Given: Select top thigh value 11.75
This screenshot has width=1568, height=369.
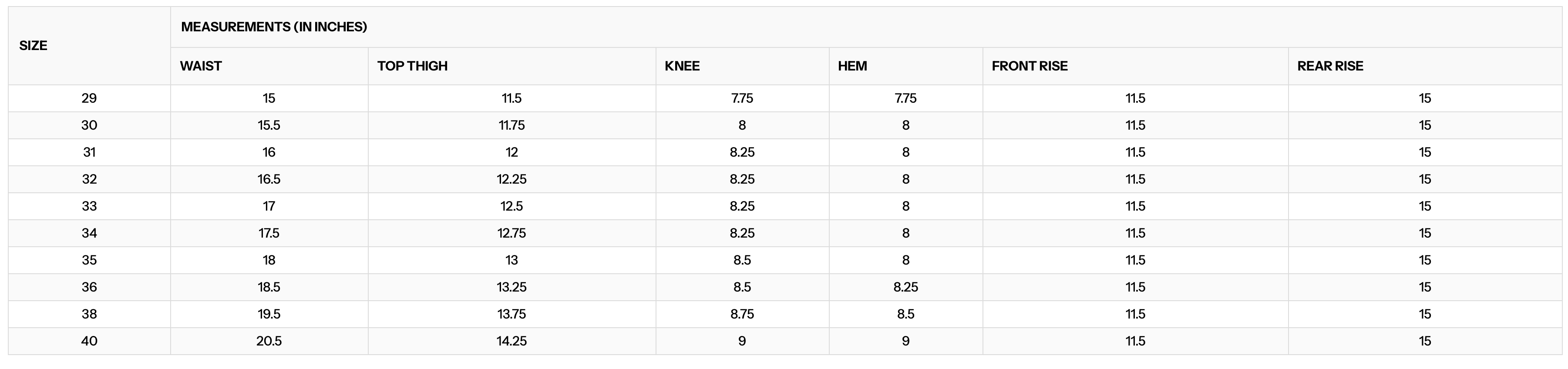Looking at the screenshot, I should click(512, 125).
